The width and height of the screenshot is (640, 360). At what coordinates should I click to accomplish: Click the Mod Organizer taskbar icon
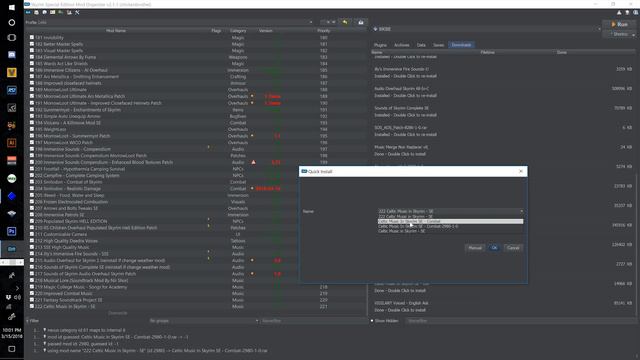point(12,249)
